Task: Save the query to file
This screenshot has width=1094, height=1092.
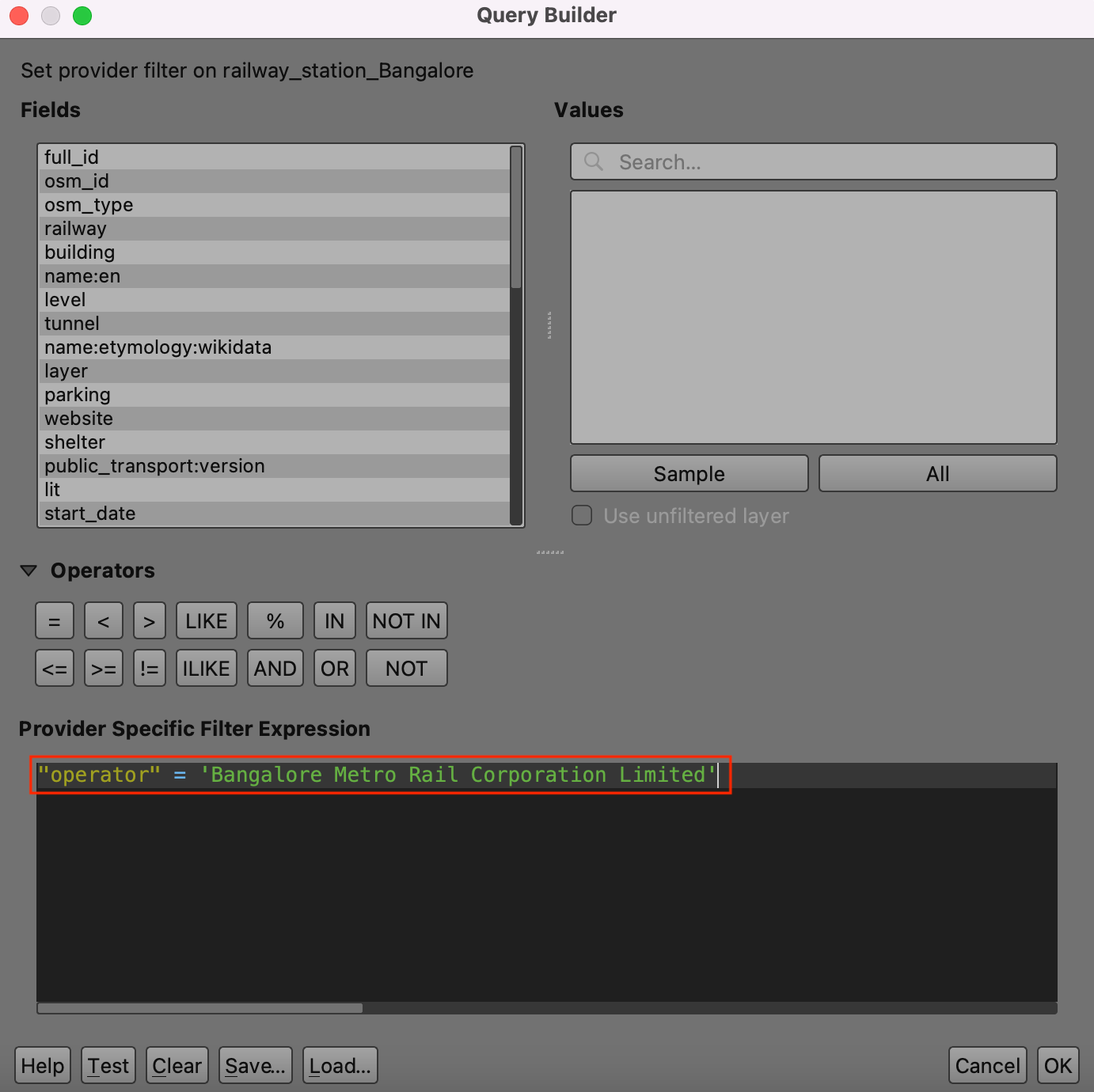Action: pos(256,1065)
